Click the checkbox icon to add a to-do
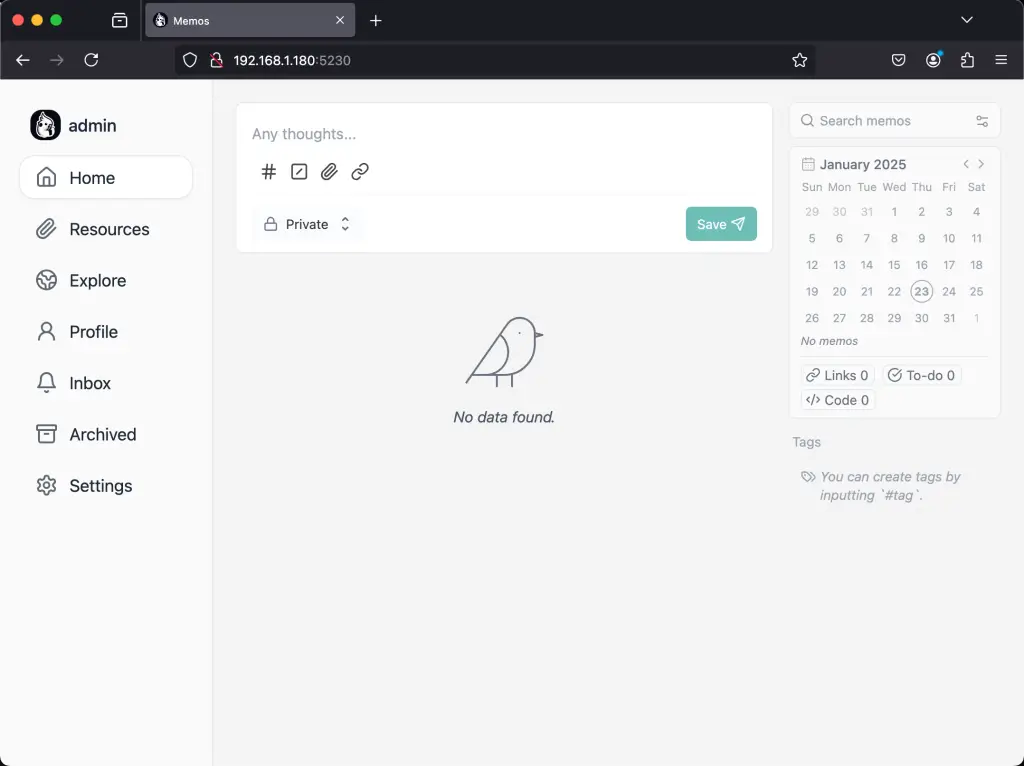The width and height of the screenshot is (1024, 766). (x=299, y=172)
